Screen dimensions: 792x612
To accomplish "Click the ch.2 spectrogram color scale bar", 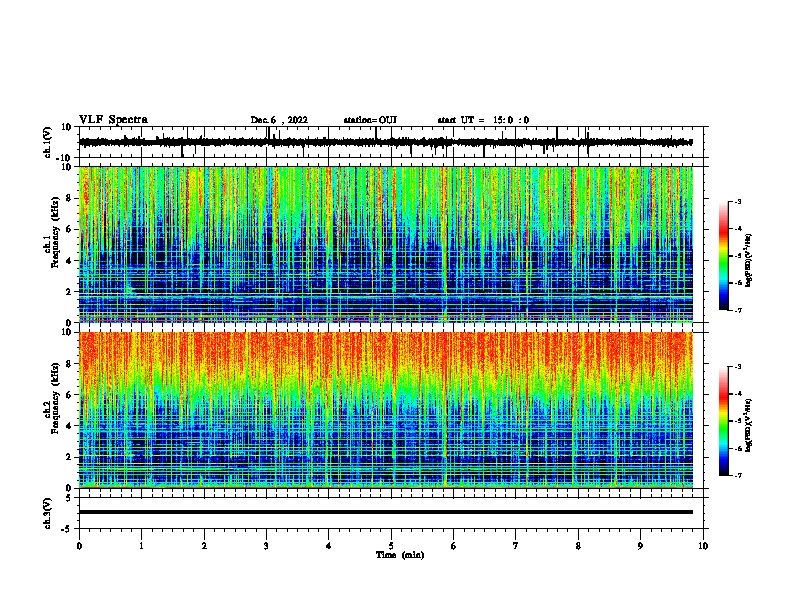I will (x=724, y=421).
